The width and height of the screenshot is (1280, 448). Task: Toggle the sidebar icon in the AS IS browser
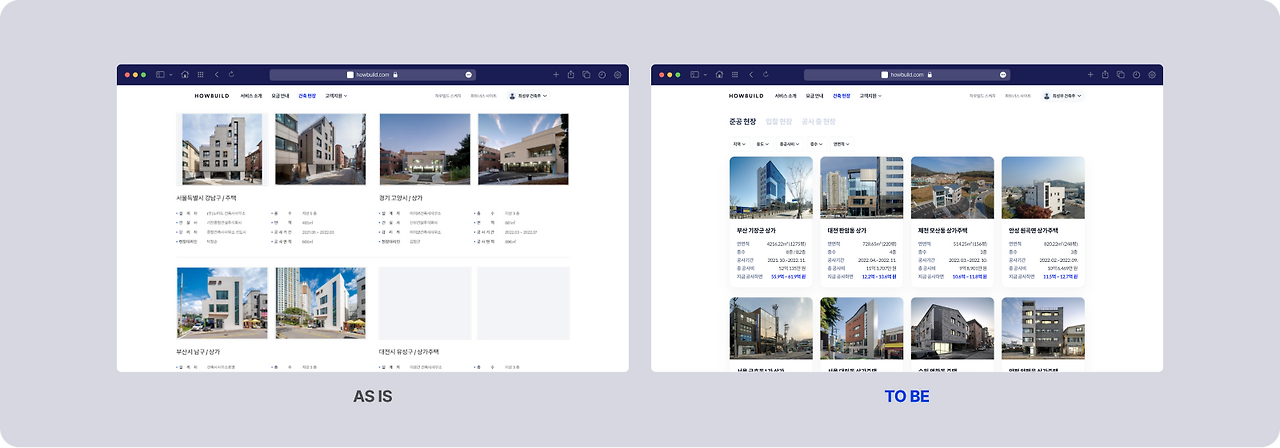point(159,74)
